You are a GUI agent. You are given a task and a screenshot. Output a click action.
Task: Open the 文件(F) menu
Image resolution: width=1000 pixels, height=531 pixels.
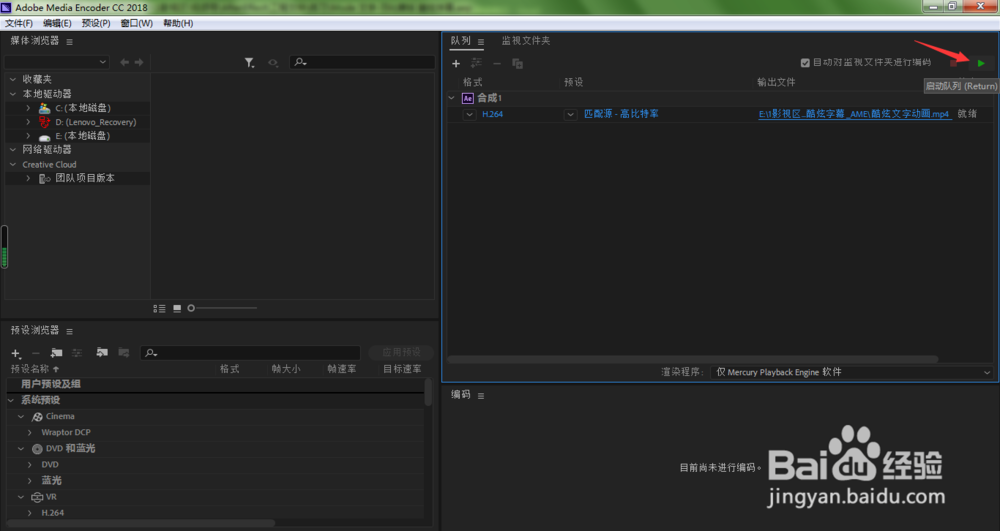18,23
